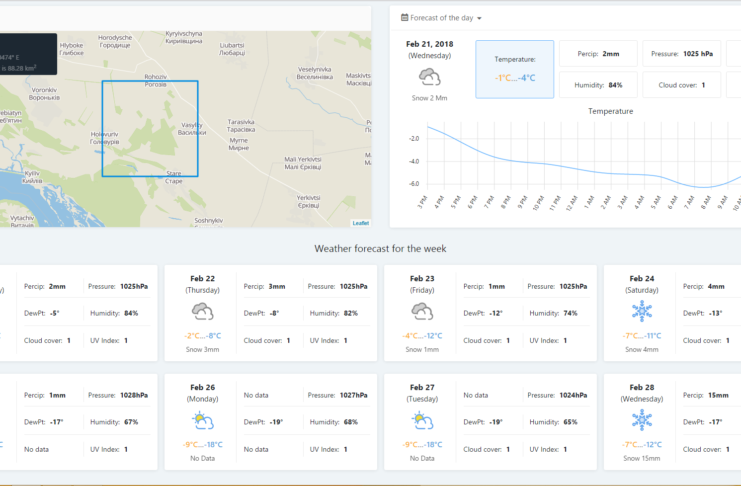Click the calendar icon beside Forecast of the day

tap(405, 17)
